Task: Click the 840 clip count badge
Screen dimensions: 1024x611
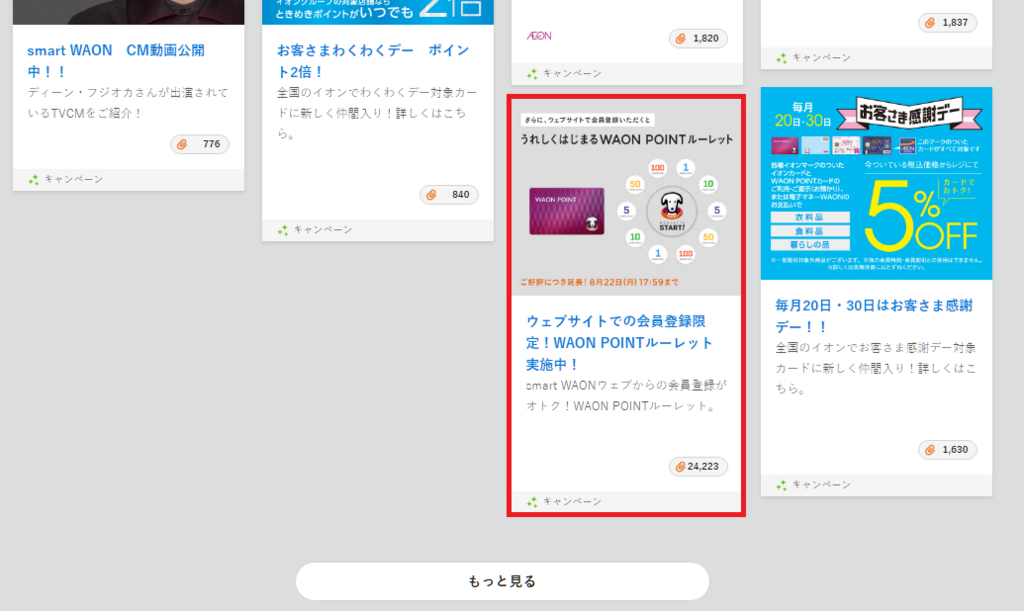Action: [449, 195]
